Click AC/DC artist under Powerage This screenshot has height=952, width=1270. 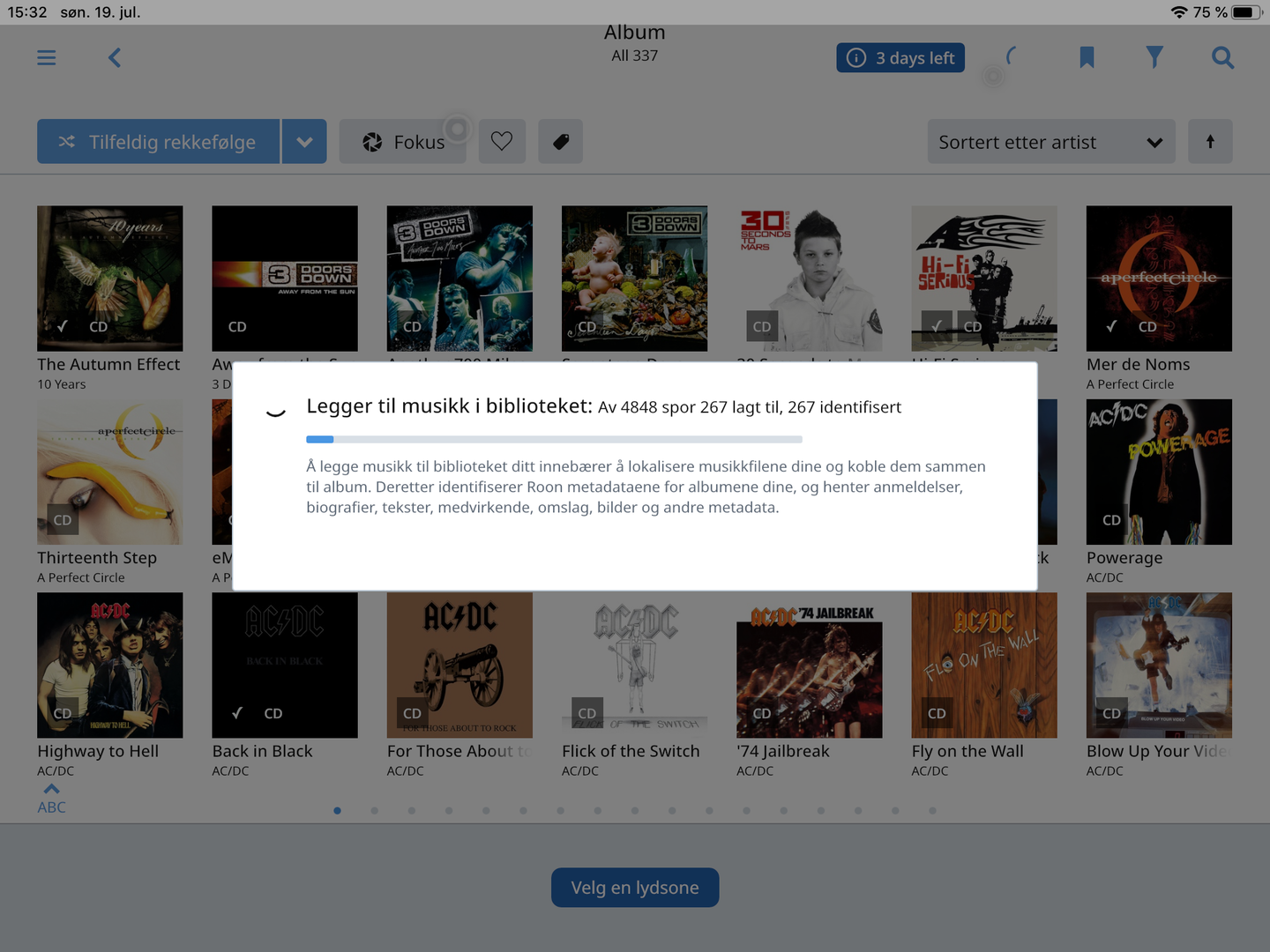(1105, 577)
